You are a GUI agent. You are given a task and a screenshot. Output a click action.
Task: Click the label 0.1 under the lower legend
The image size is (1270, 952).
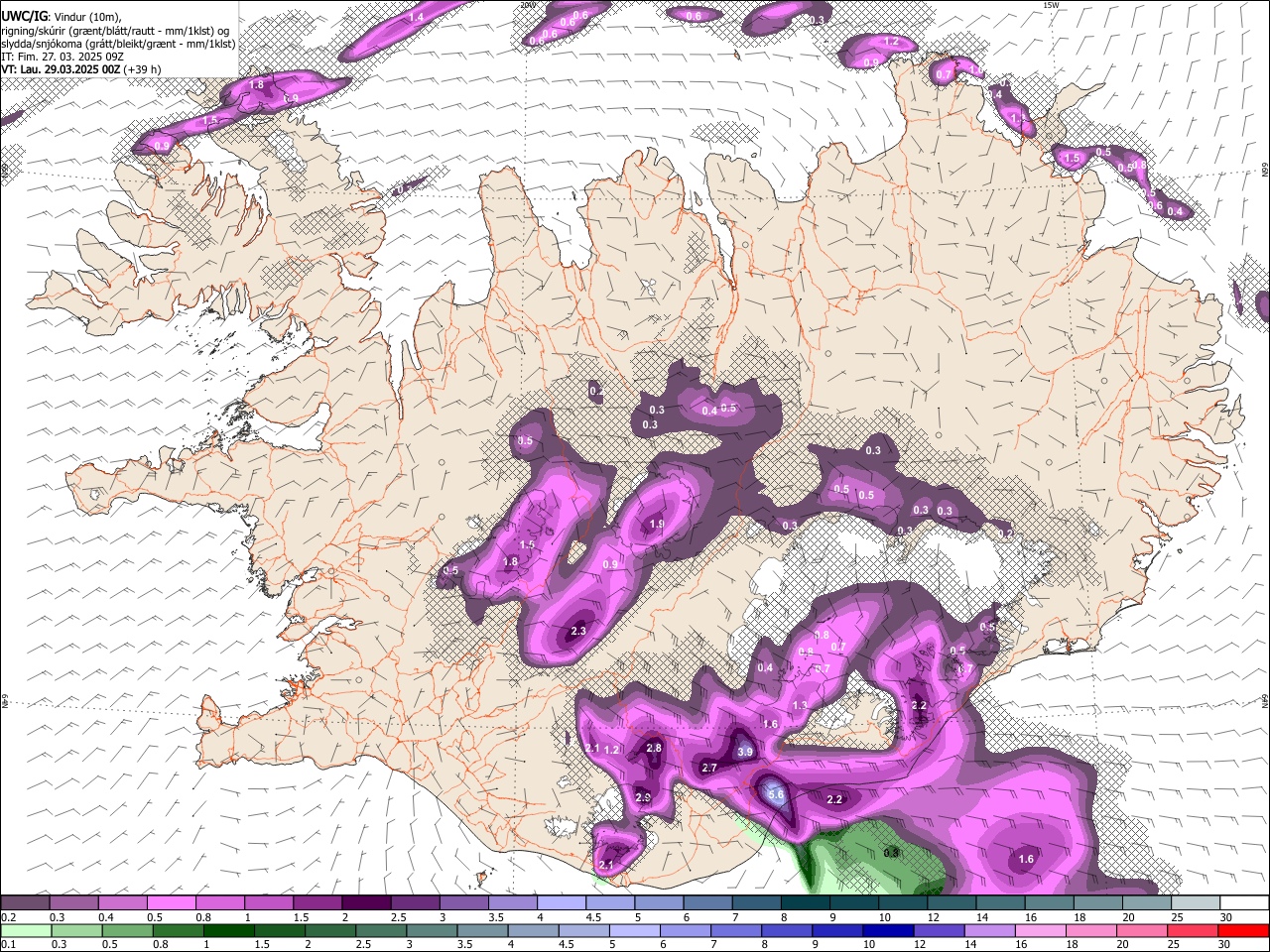(x=8, y=944)
